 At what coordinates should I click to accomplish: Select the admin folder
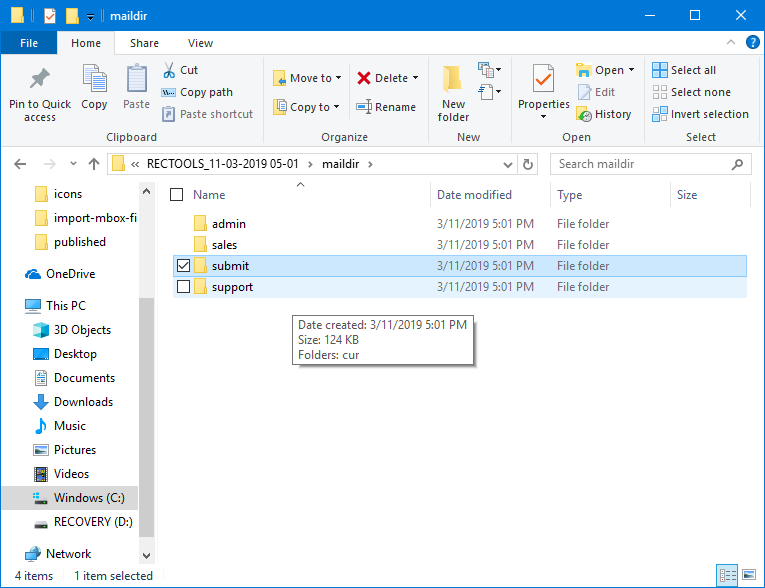click(x=460, y=224)
